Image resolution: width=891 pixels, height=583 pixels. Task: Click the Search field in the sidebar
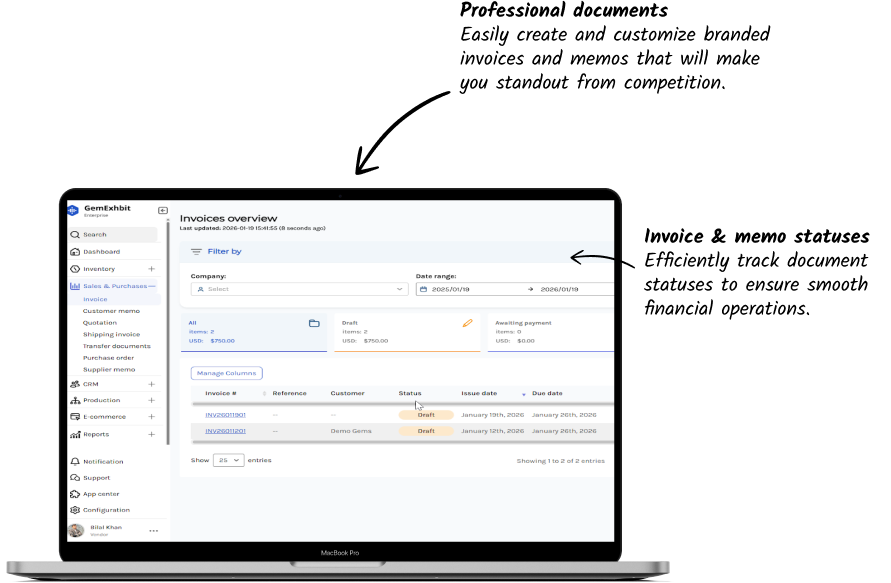pos(112,235)
